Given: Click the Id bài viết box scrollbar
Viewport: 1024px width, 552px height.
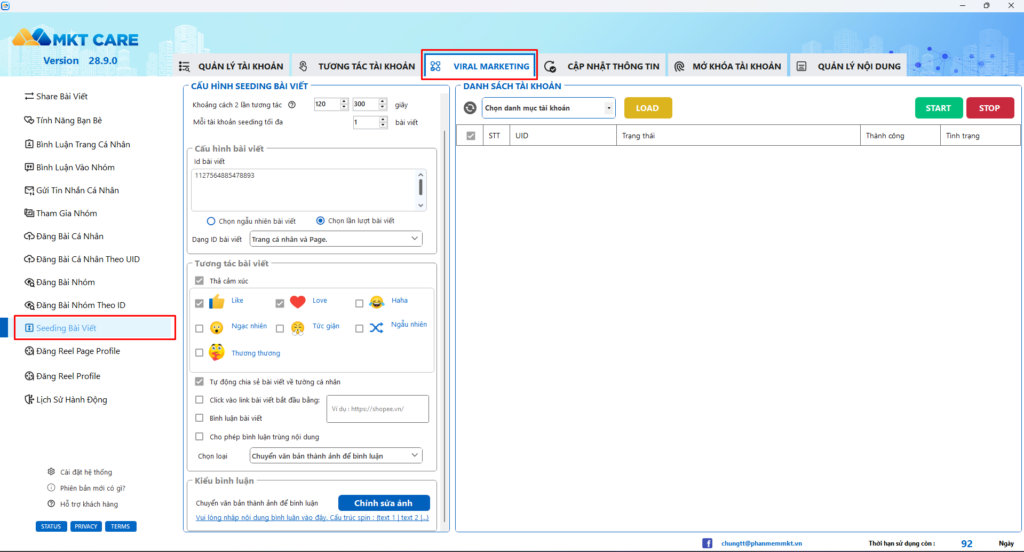Looking at the screenshot, I should 421,186.
